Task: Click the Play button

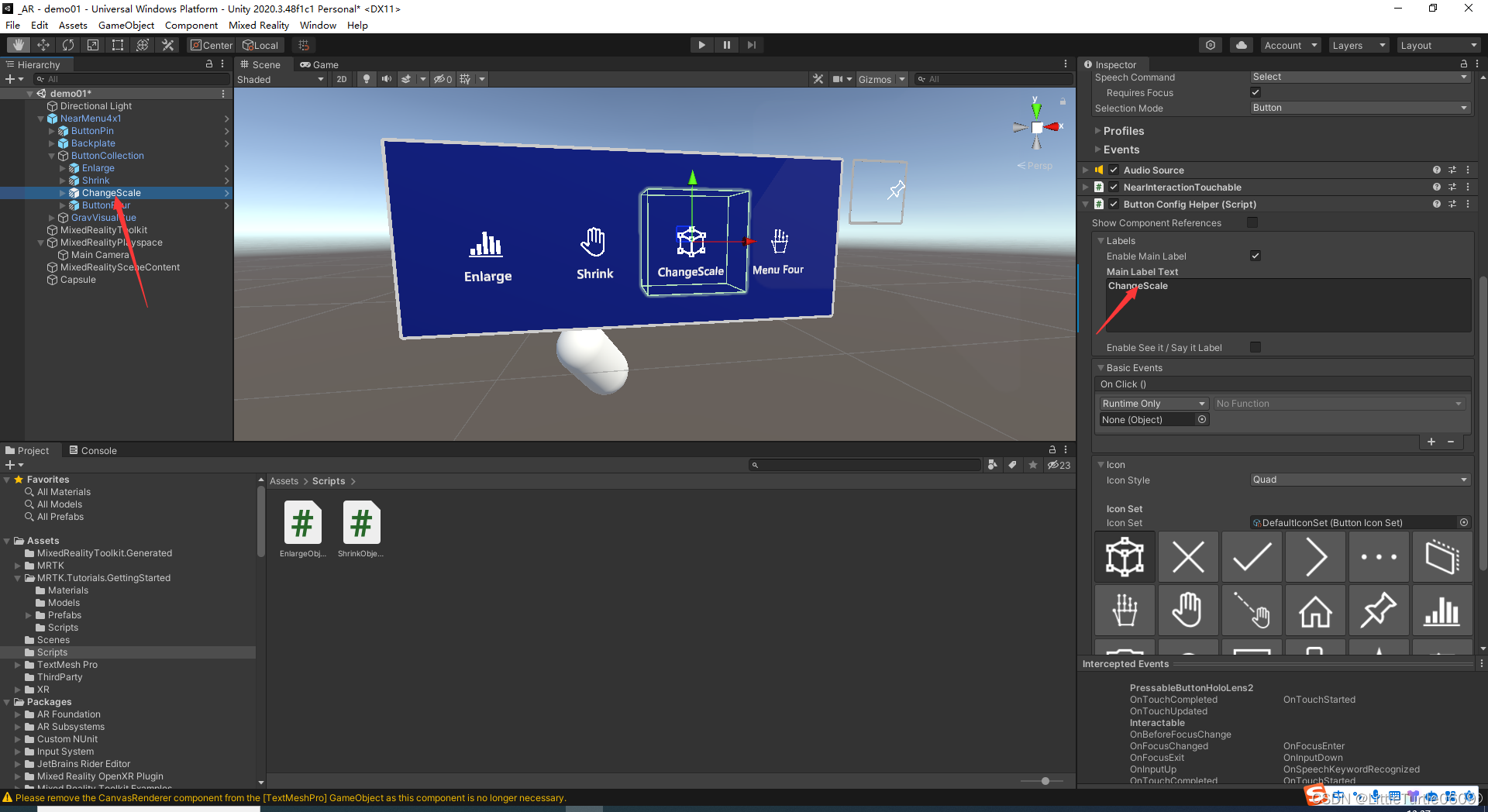Action: pyautogui.click(x=701, y=45)
